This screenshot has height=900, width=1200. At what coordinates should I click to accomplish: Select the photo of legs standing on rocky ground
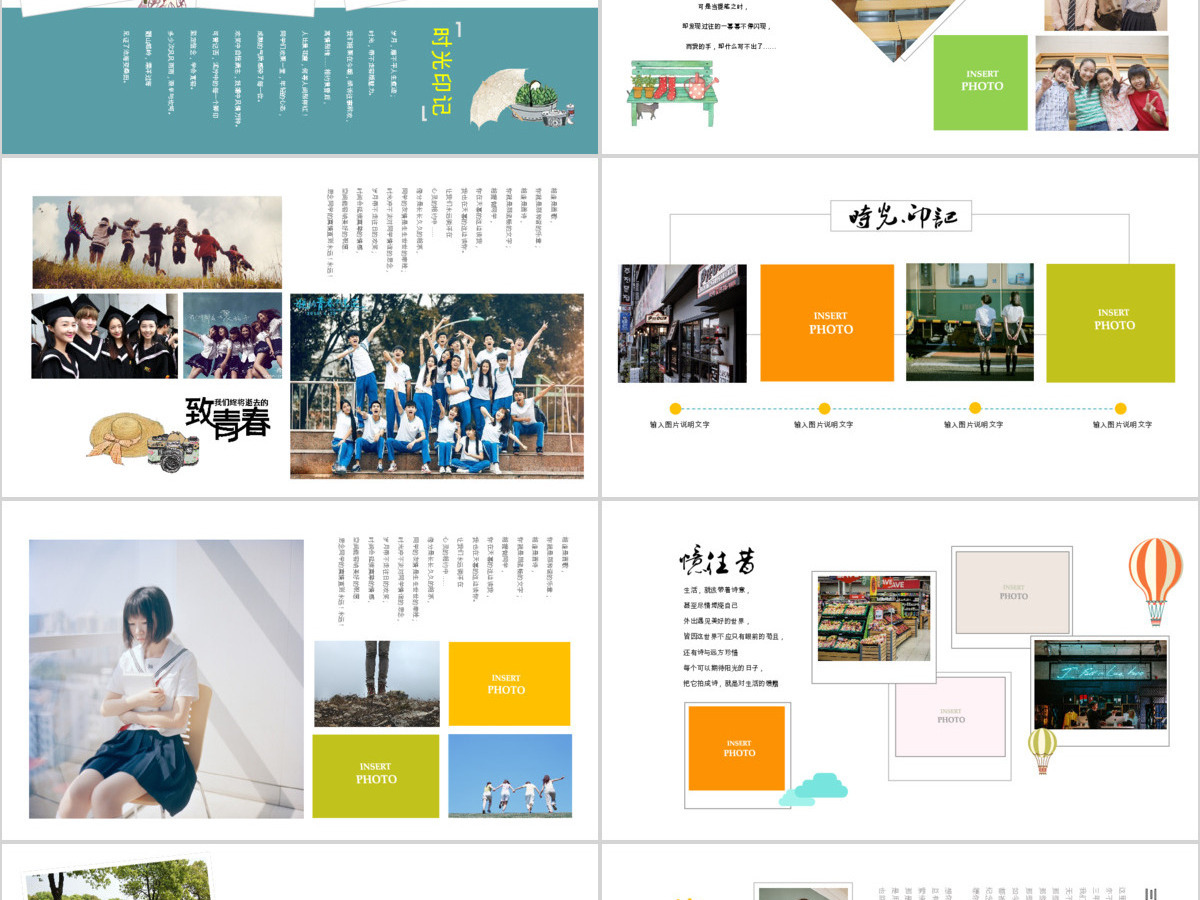tap(377, 684)
